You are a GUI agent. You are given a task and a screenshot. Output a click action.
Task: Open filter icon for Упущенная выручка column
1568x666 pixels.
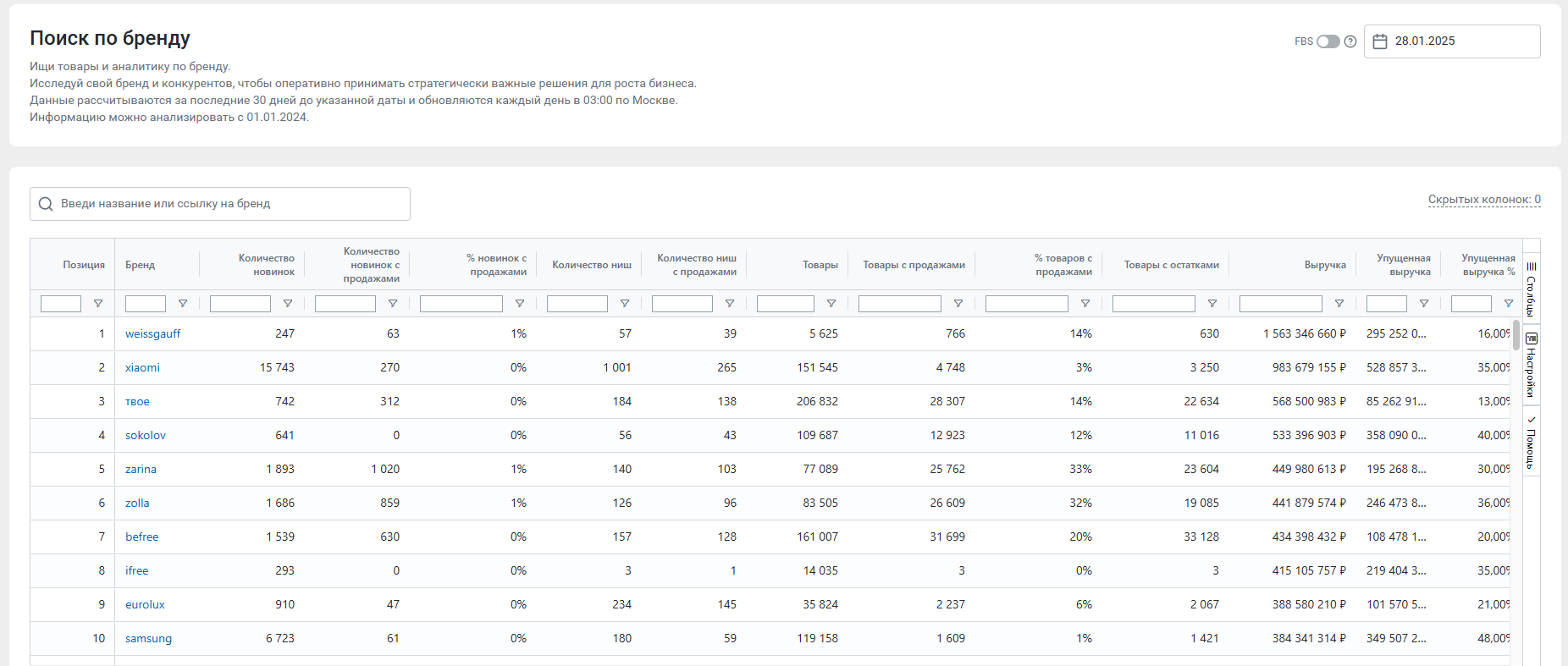[1424, 304]
